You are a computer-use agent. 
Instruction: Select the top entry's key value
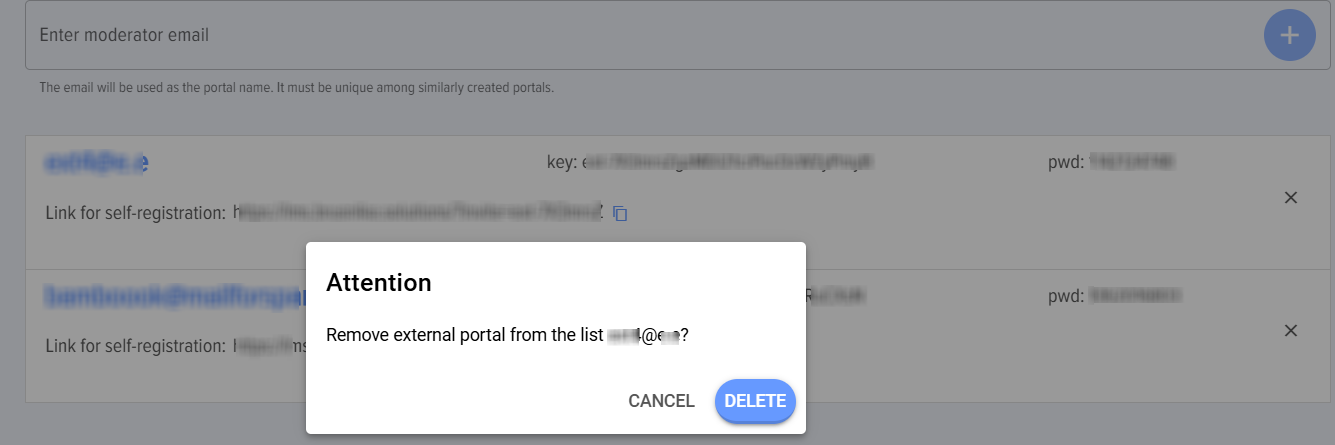(727, 161)
